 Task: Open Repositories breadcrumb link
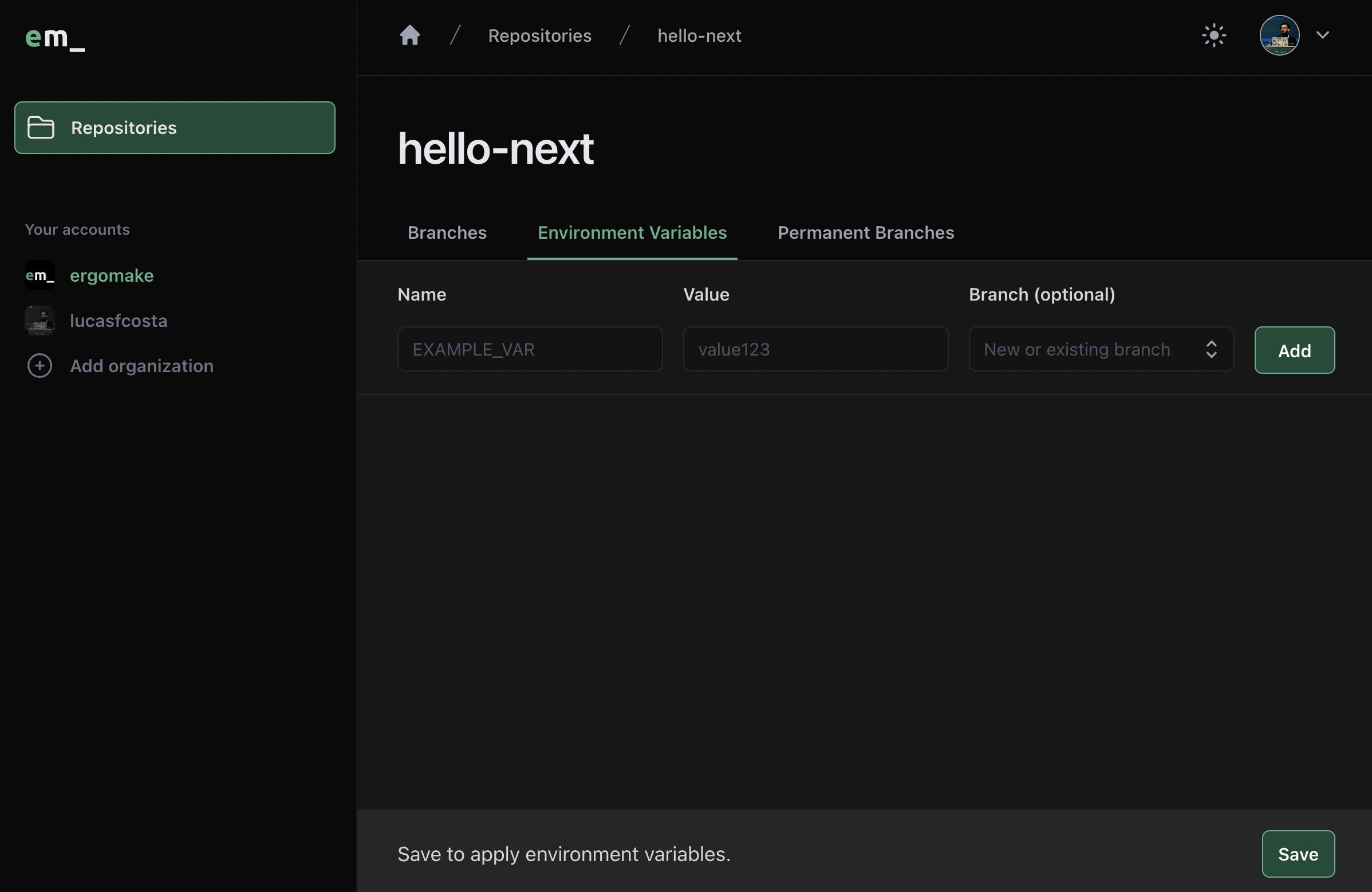tap(539, 35)
